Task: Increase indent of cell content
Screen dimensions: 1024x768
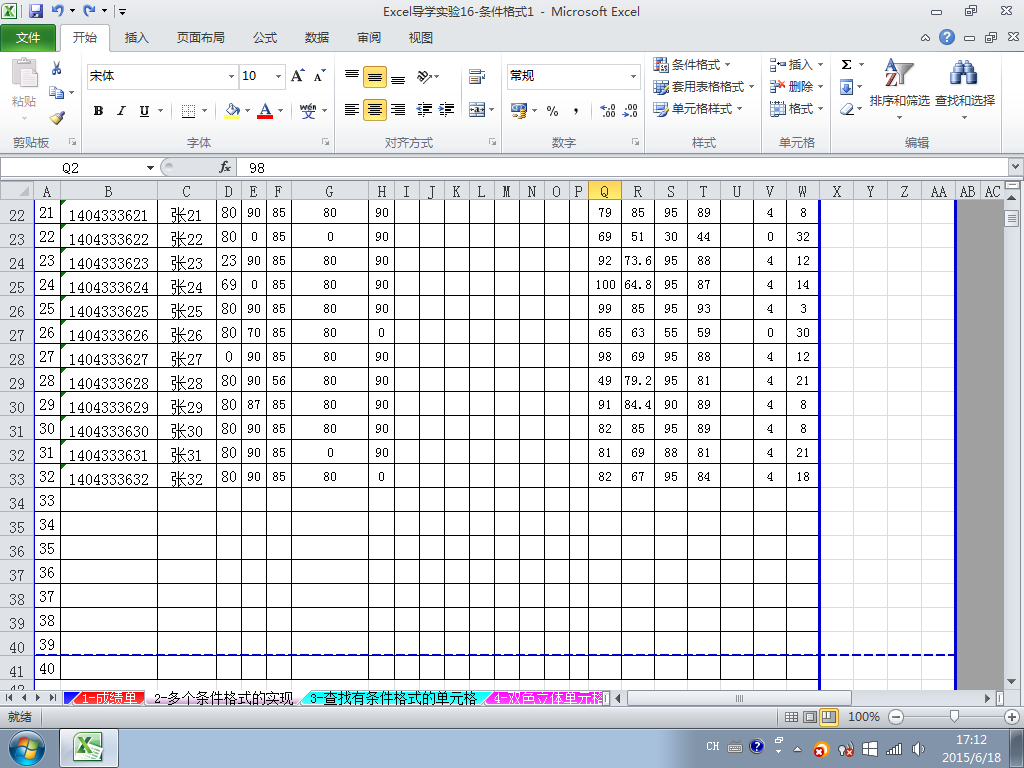Action: [x=447, y=110]
